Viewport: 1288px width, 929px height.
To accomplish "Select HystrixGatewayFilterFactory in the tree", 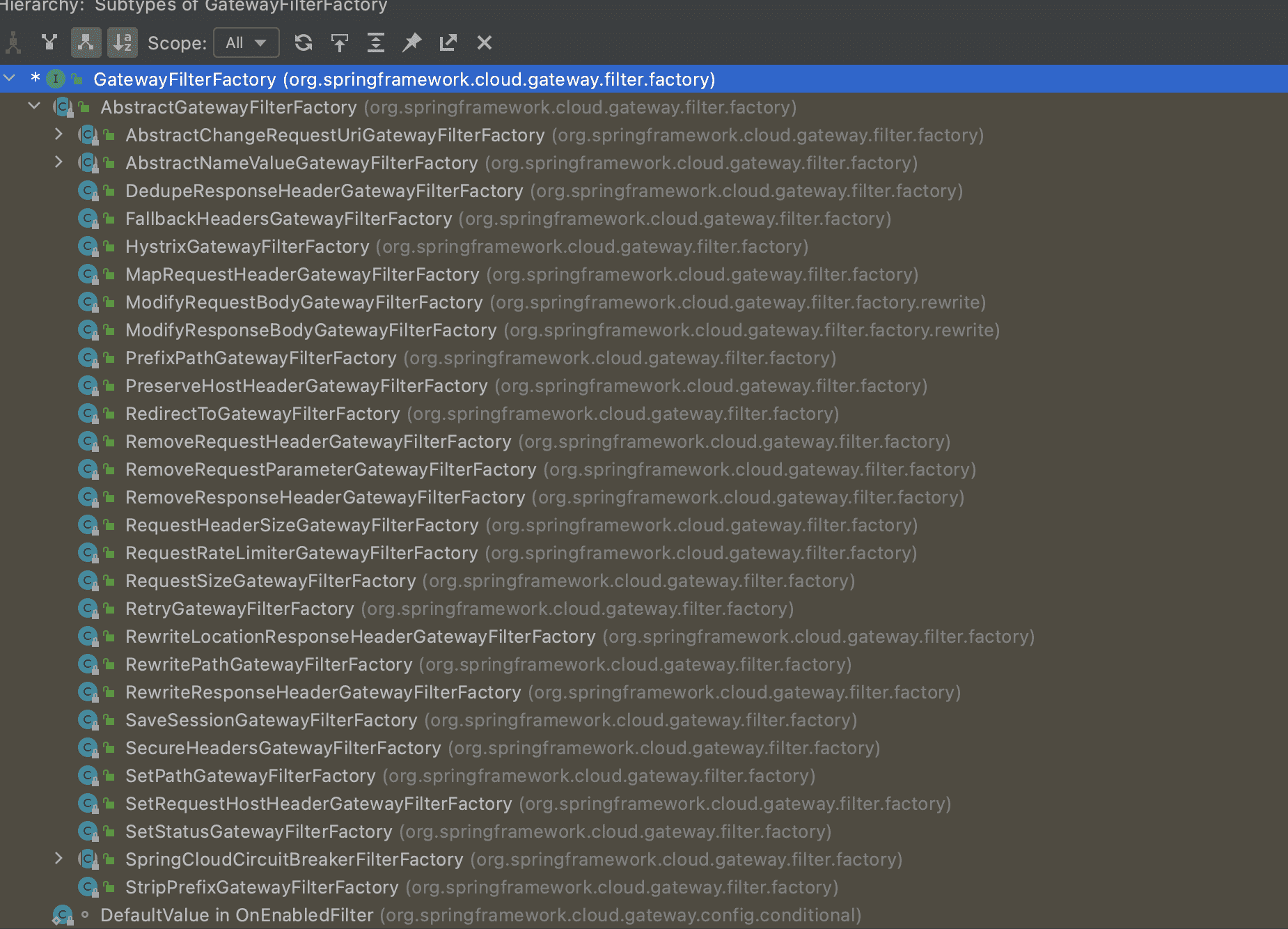I will (x=247, y=247).
